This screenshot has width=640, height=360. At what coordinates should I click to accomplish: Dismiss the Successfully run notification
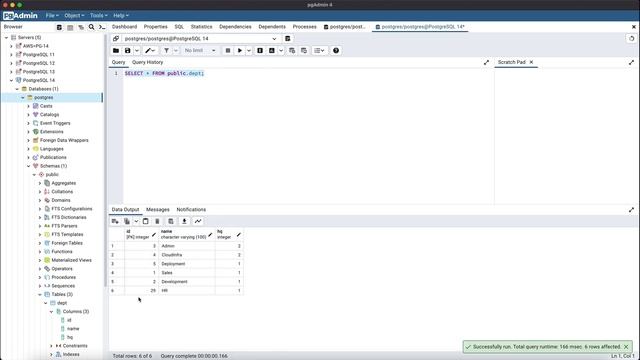point(626,347)
